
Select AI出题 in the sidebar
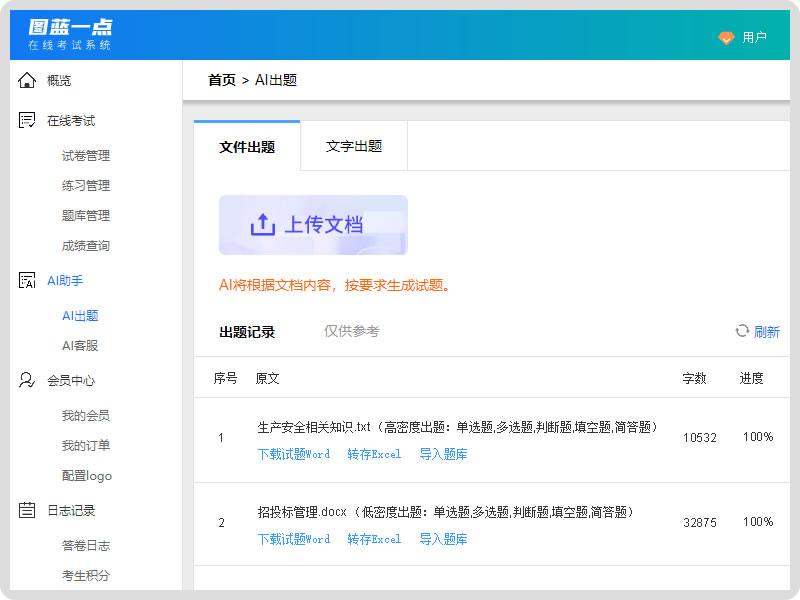(x=80, y=316)
